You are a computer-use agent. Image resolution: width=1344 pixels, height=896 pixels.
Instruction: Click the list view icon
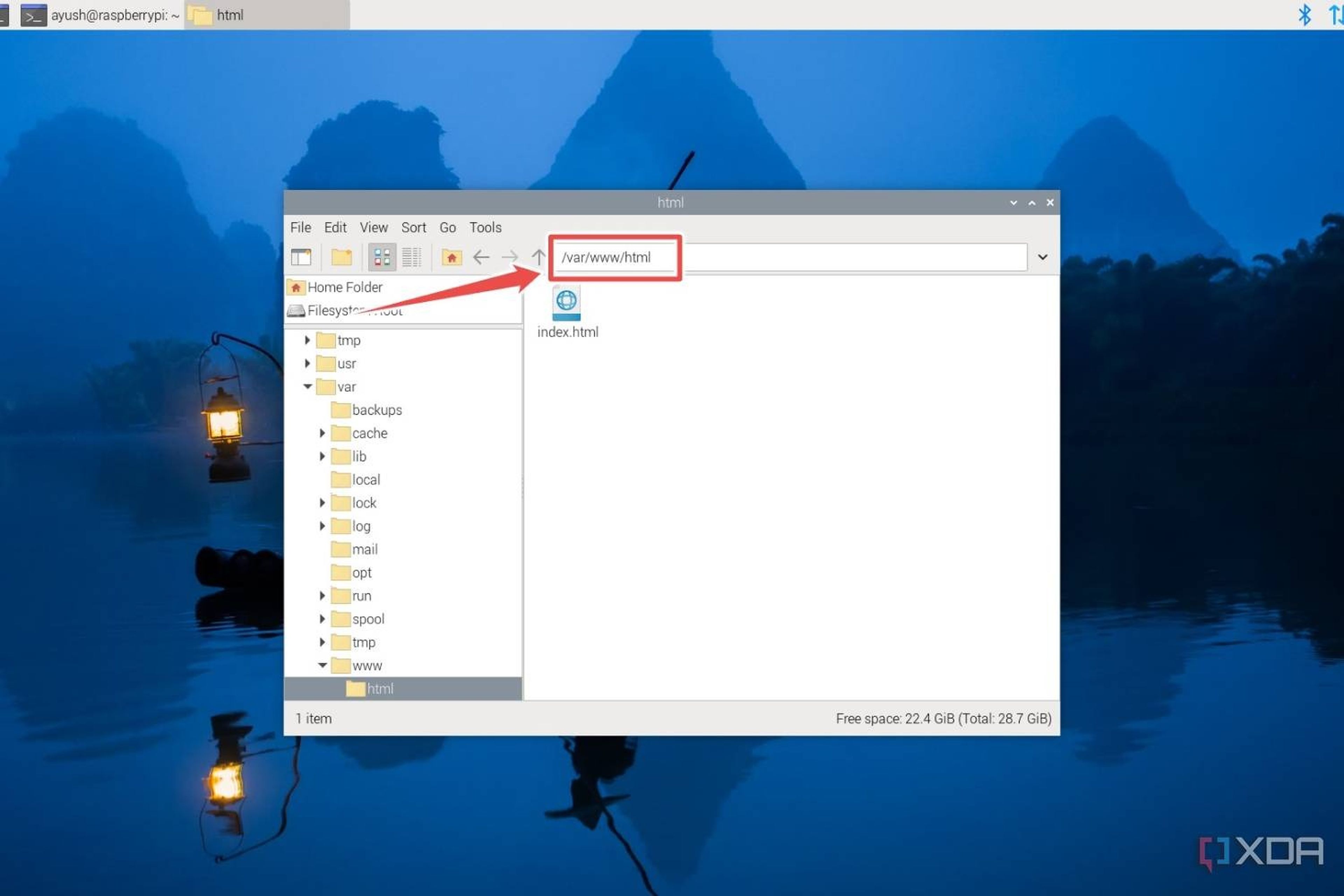(x=411, y=257)
